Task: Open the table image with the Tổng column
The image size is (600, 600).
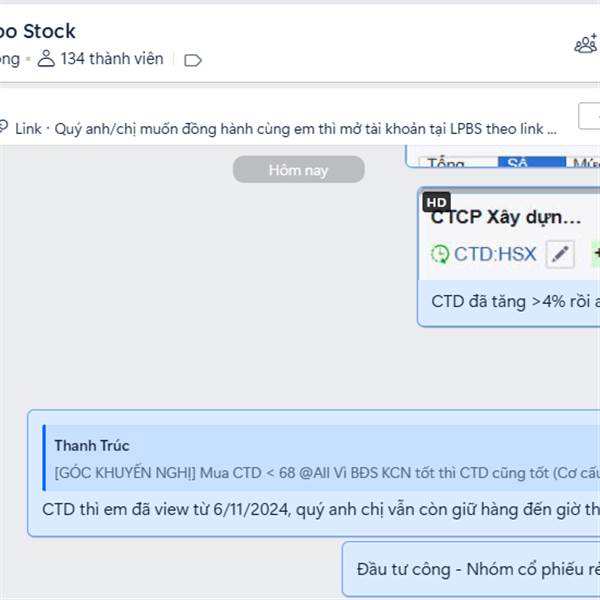Action: [x=503, y=157]
